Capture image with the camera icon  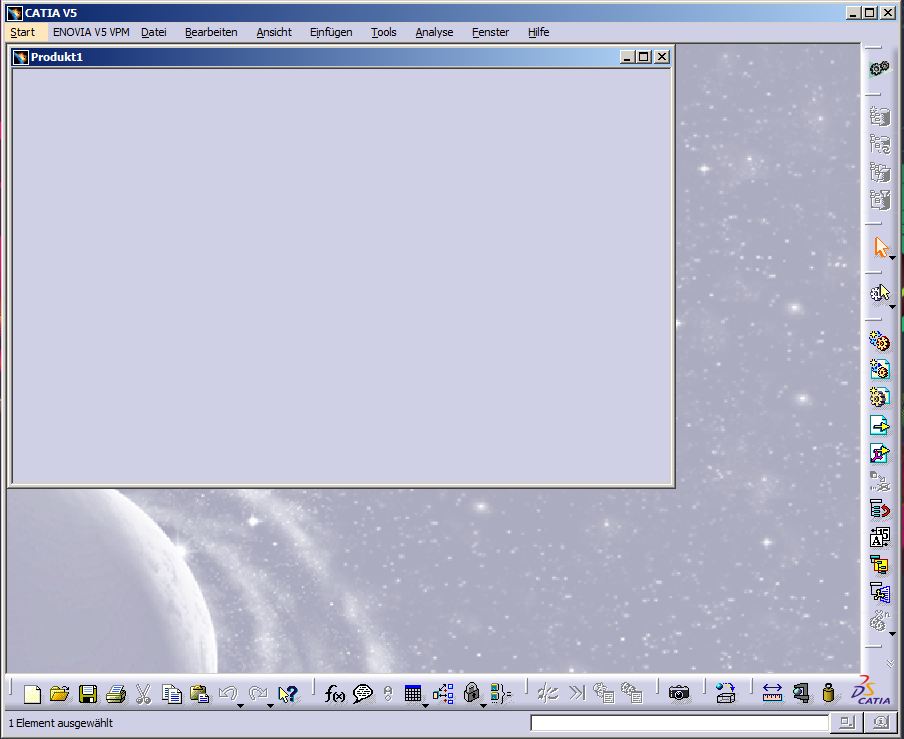pyautogui.click(x=679, y=693)
